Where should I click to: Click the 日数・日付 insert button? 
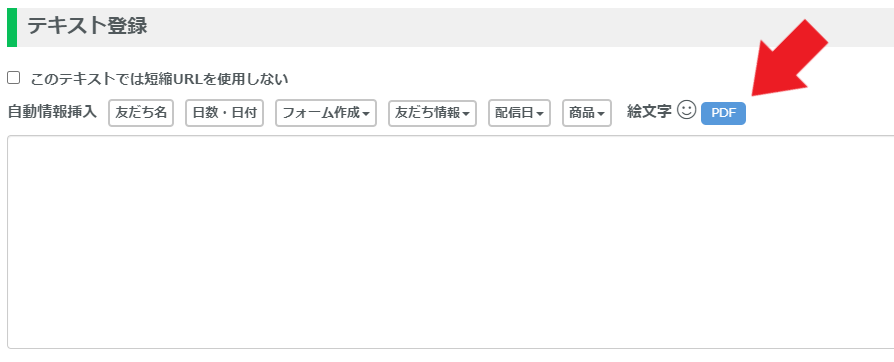point(225,113)
